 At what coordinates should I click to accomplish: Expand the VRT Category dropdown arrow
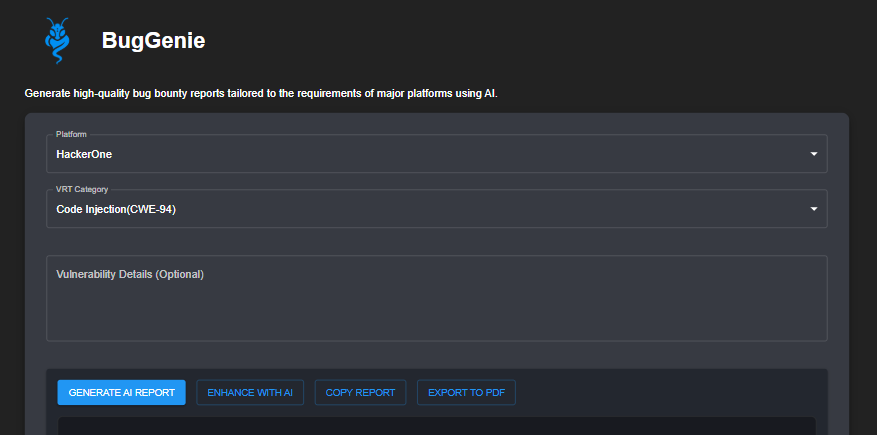coord(813,209)
